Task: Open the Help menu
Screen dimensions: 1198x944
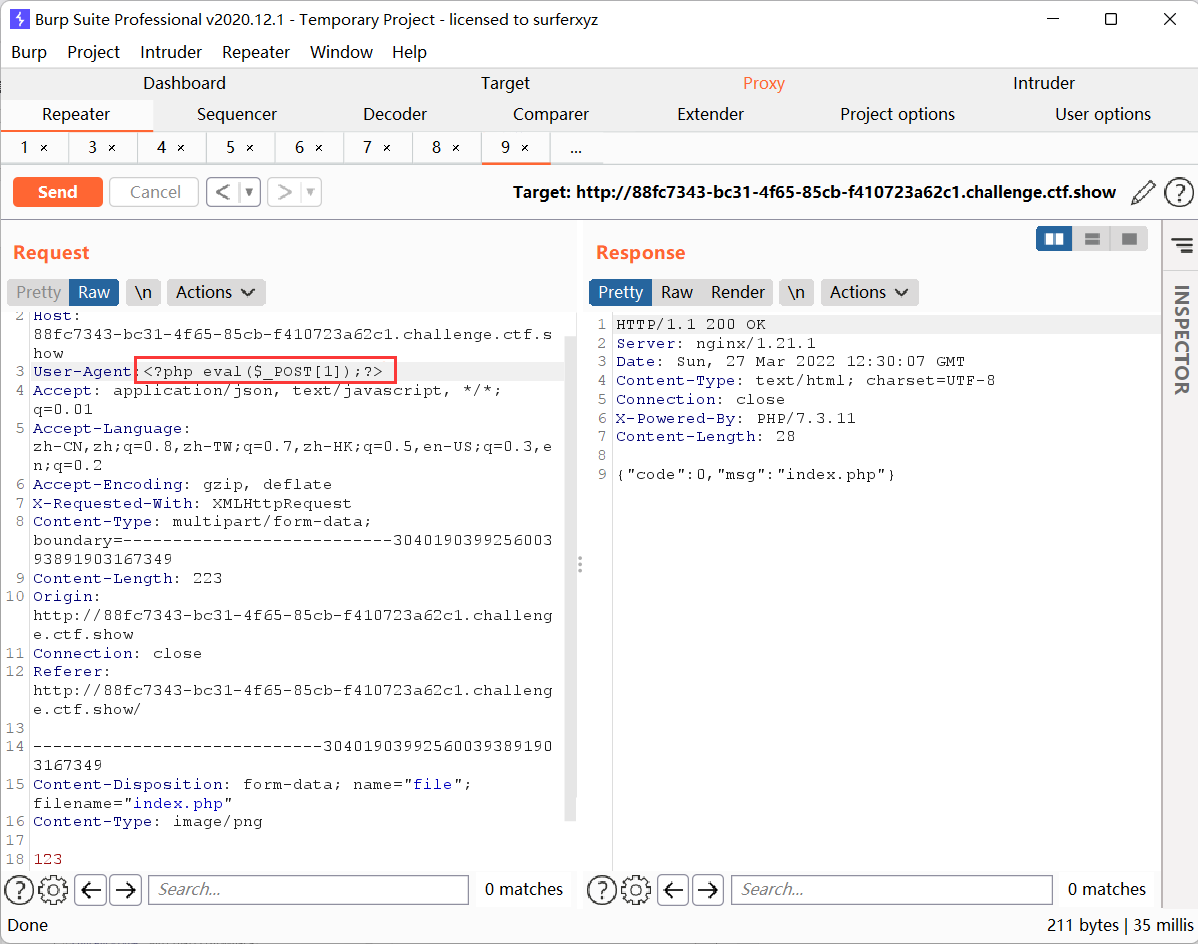Action: [x=410, y=52]
